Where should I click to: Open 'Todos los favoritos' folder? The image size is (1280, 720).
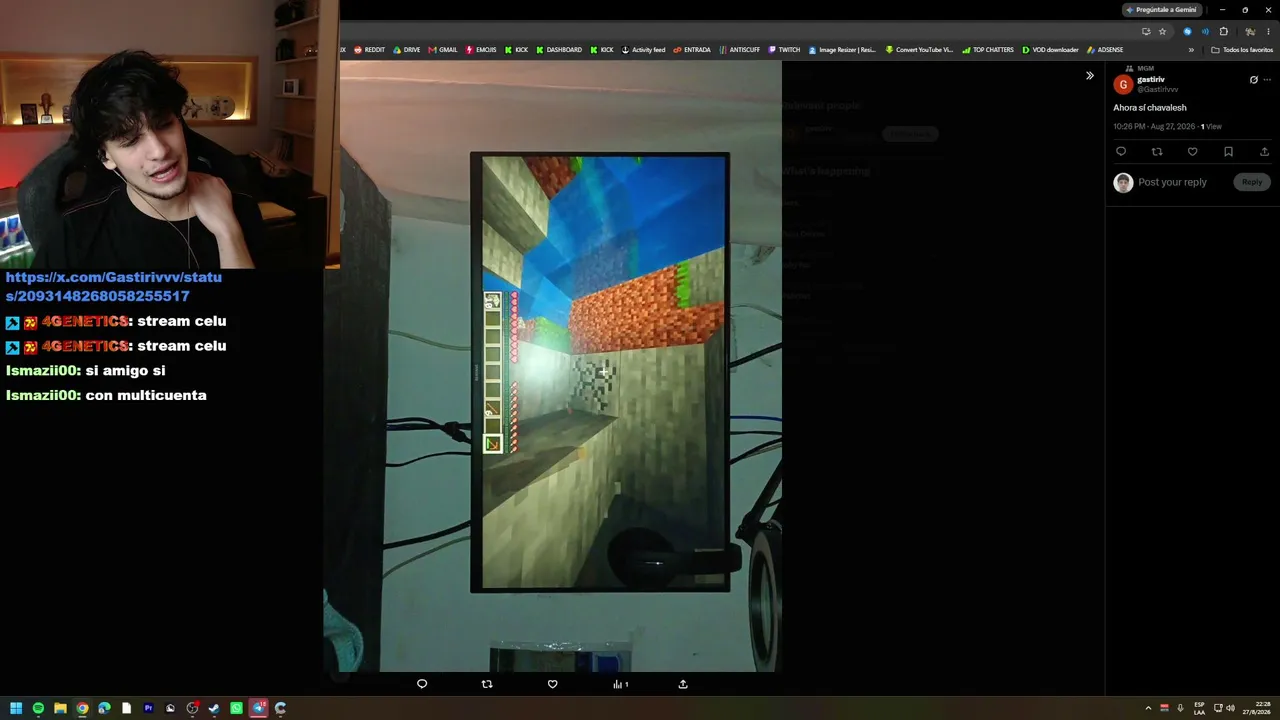click(x=1242, y=50)
